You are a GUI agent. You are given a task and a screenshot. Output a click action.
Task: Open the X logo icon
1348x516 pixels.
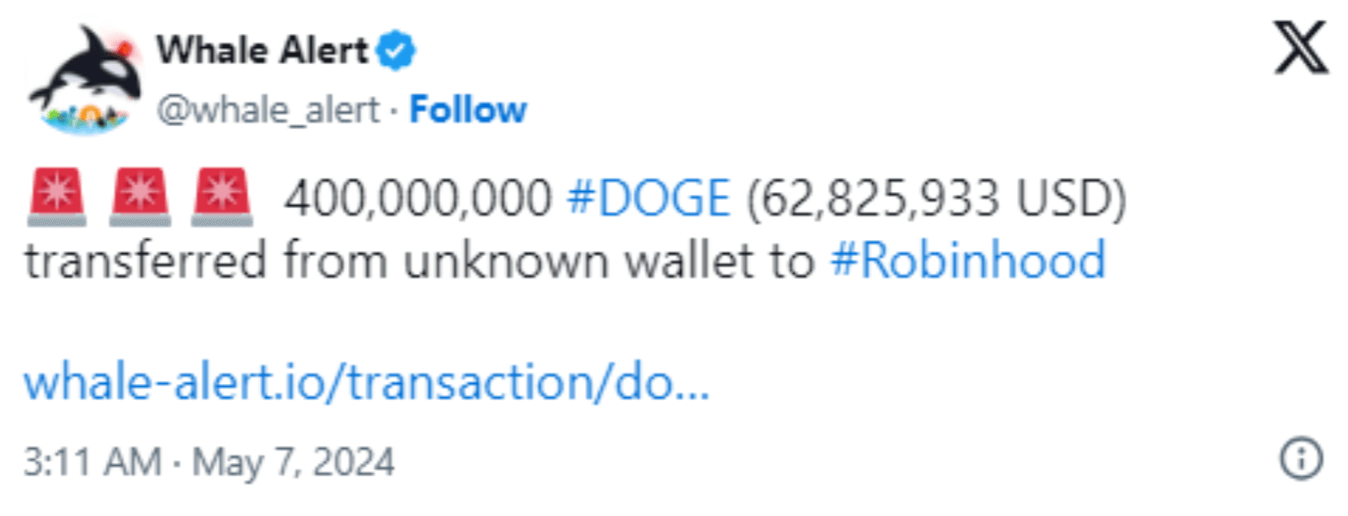pos(1300,48)
